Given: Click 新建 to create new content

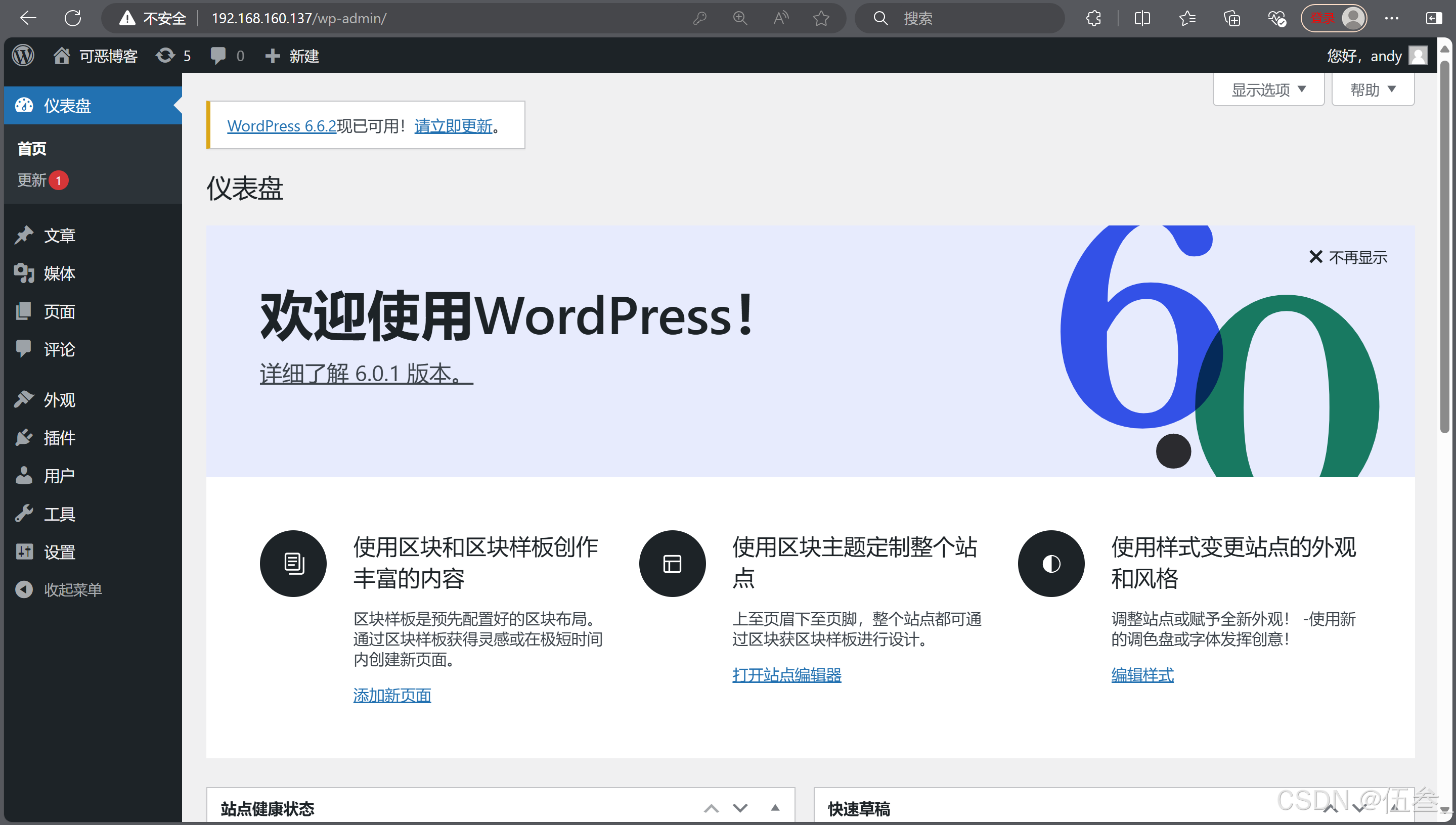Looking at the screenshot, I should pyautogui.click(x=292, y=56).
